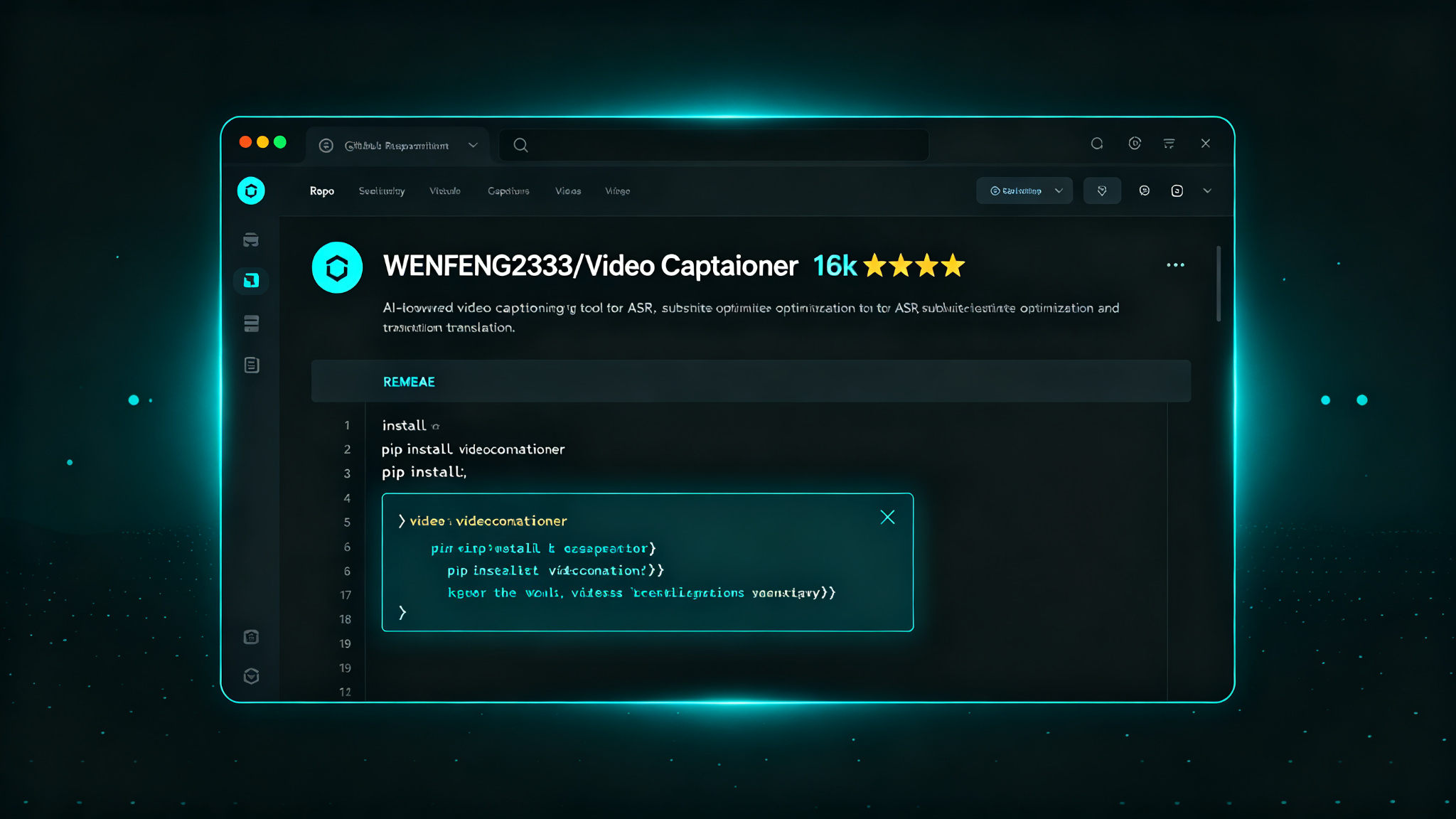Select the highlighted repository icon in the sidebar

coord(251,280)
